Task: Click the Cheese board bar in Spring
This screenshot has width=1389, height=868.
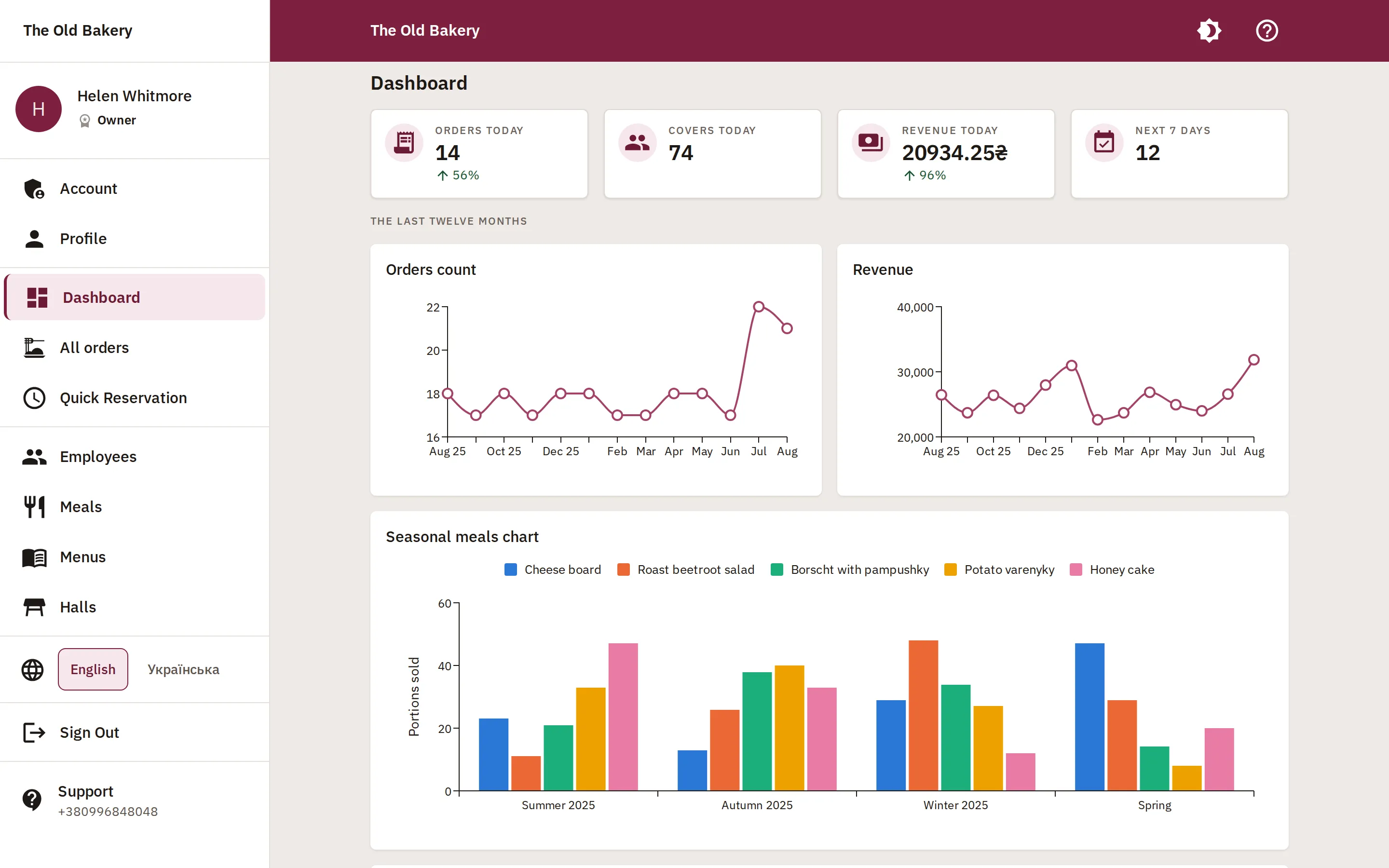Action: click(x=1089, y=717)
